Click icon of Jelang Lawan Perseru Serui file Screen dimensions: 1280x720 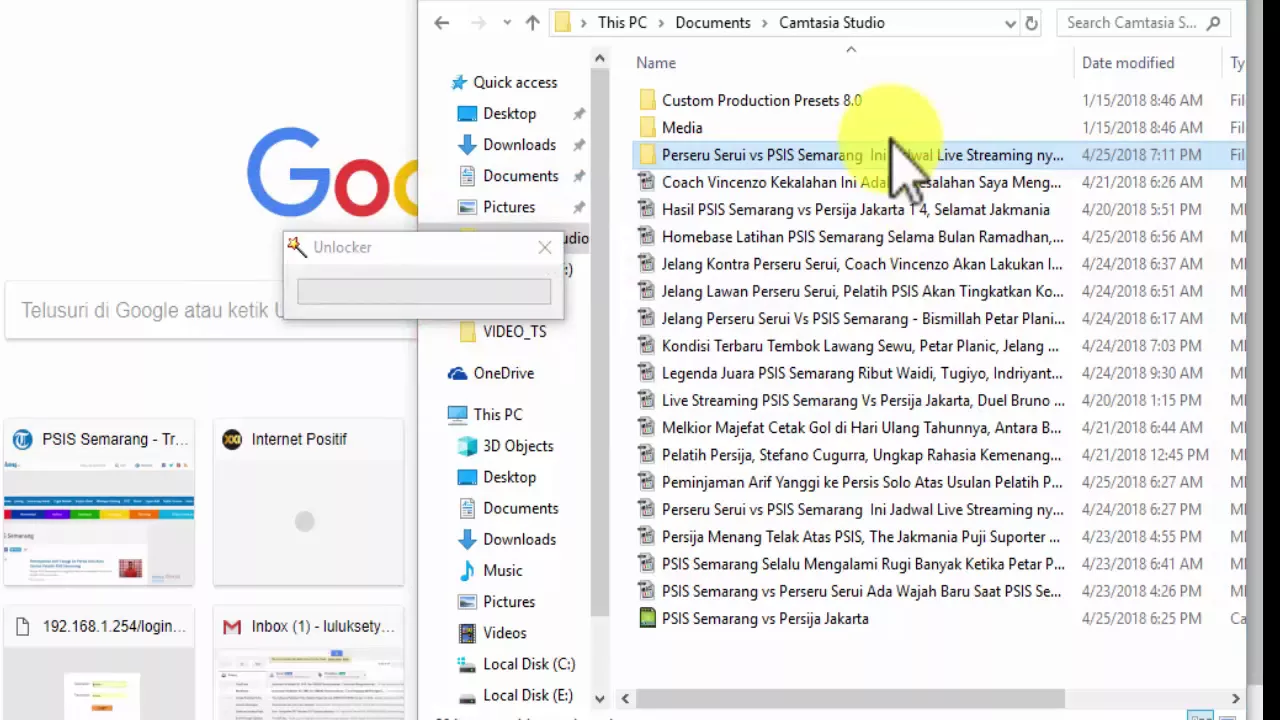pos(647,291)
